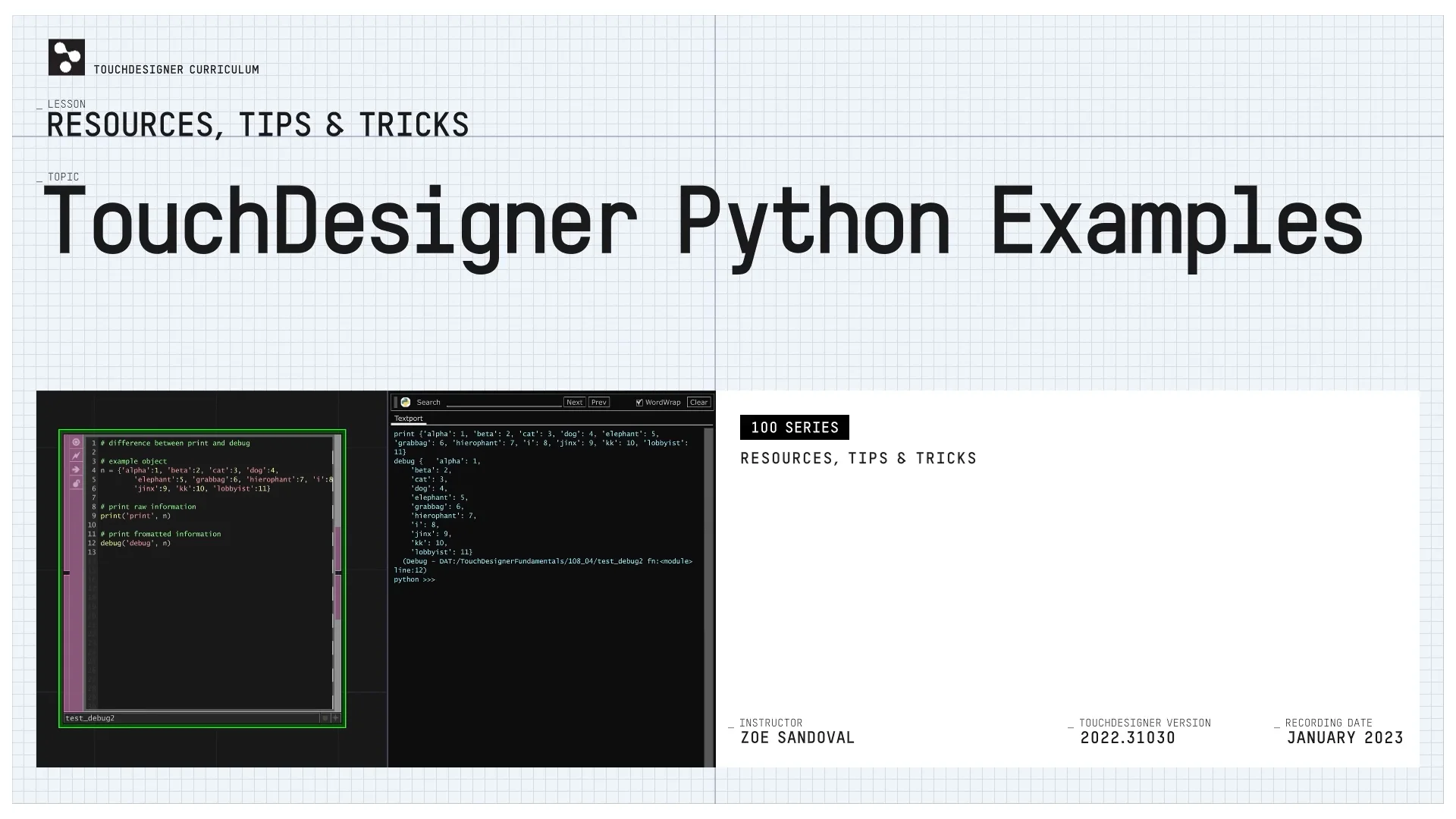Click the plus icon at node bottom right
1456x819 pixels.
click(336, 717)
